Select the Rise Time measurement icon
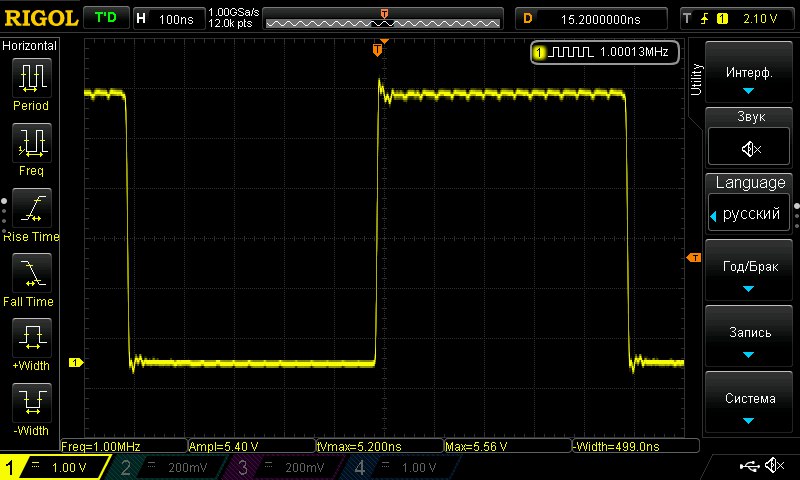The height and width of the screenshot is (480, 800). [32, 208]
